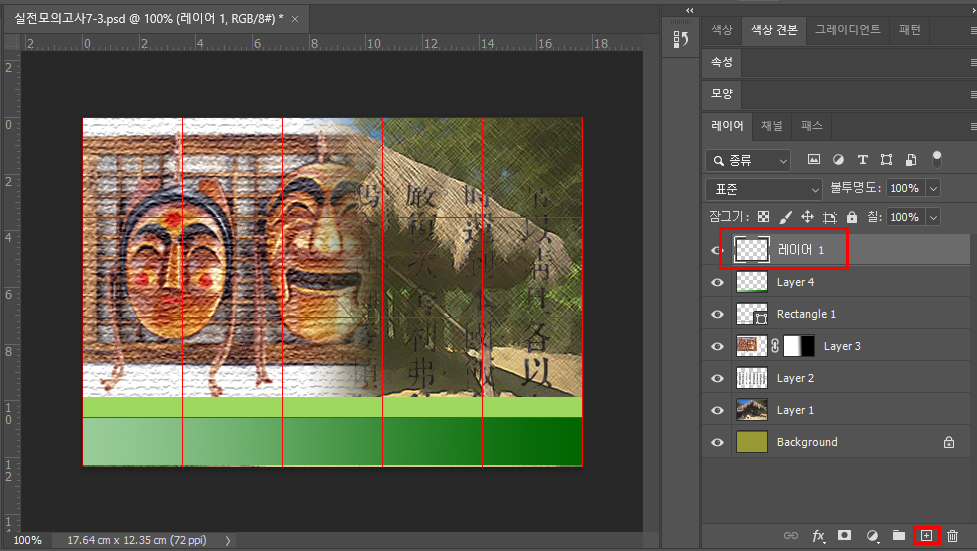The image size is (977, 551).
Task: Create a new layer group folder
Action: click(x=899, y=536)
